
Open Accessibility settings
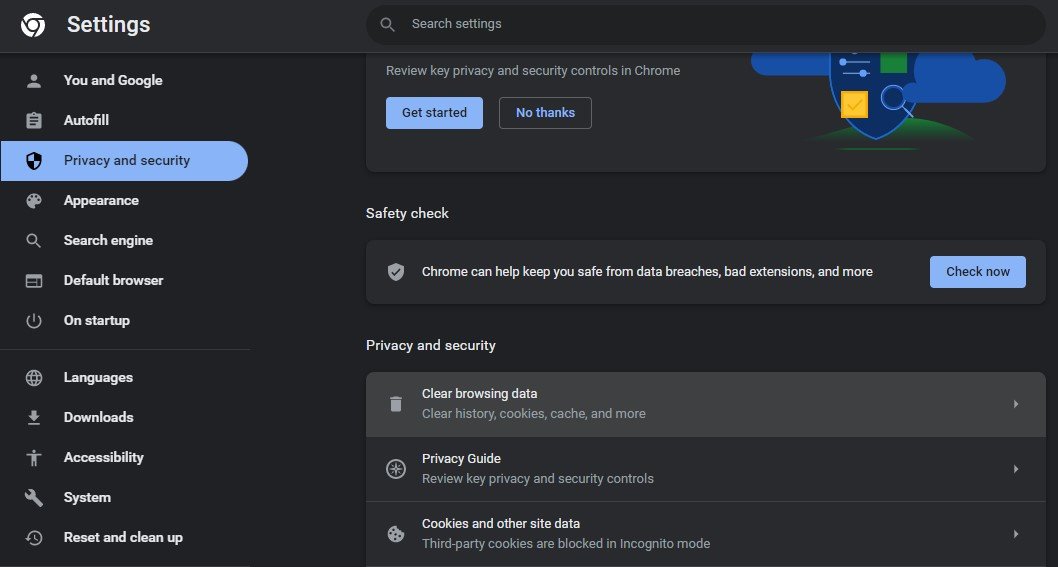(x=124, y=458)
